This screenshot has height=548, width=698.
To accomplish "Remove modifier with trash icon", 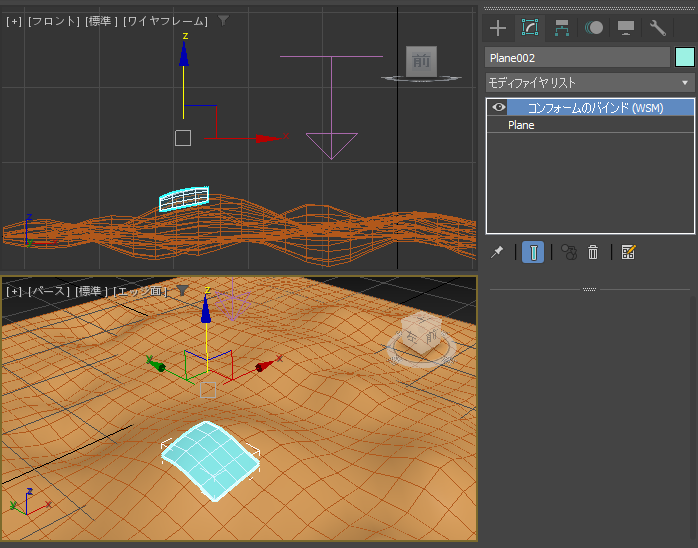I will tap(592, 252).
